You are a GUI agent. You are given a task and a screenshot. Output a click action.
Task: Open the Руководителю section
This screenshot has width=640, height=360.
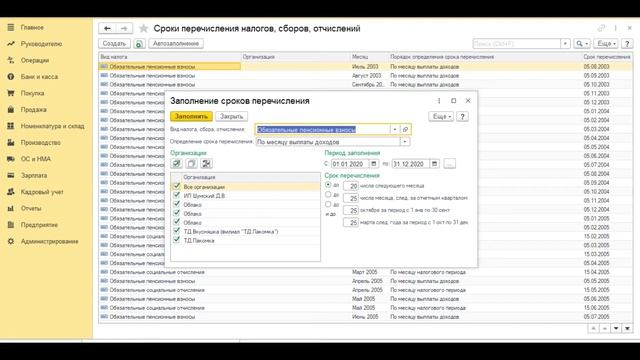tap(41, 44)
